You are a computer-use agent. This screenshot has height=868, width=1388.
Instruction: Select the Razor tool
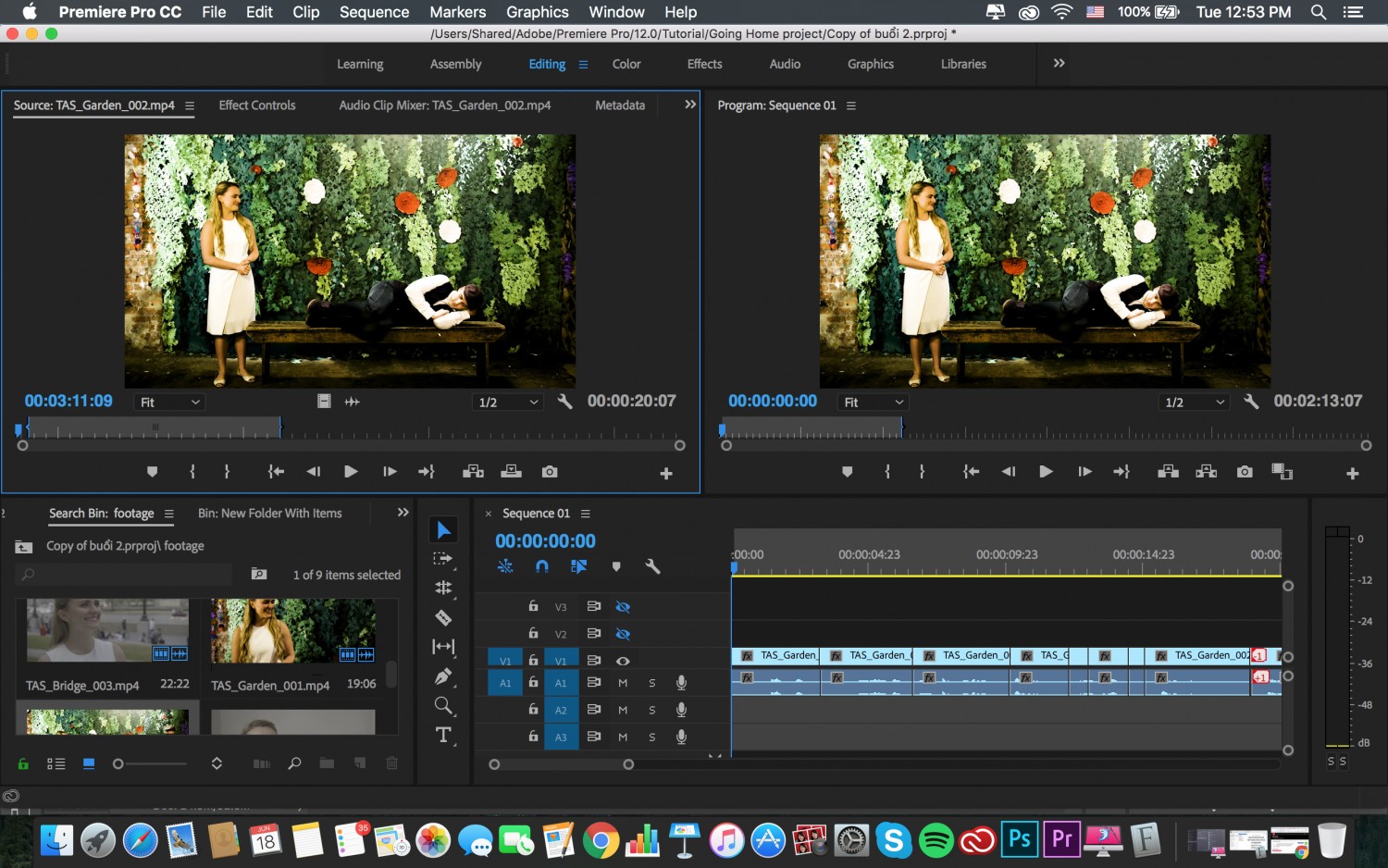(443, 617)
